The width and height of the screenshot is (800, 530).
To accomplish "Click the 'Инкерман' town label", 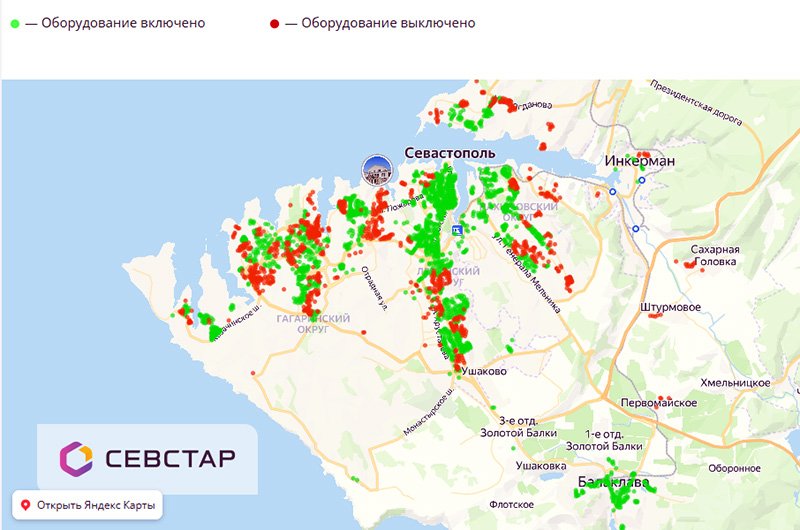I will [x=640, y=161].
